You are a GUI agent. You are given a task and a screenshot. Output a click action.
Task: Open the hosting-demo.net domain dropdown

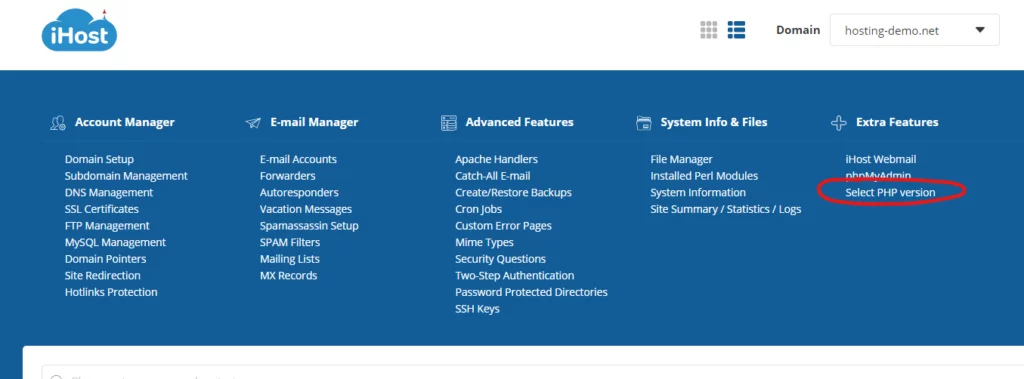click(914, 30)
